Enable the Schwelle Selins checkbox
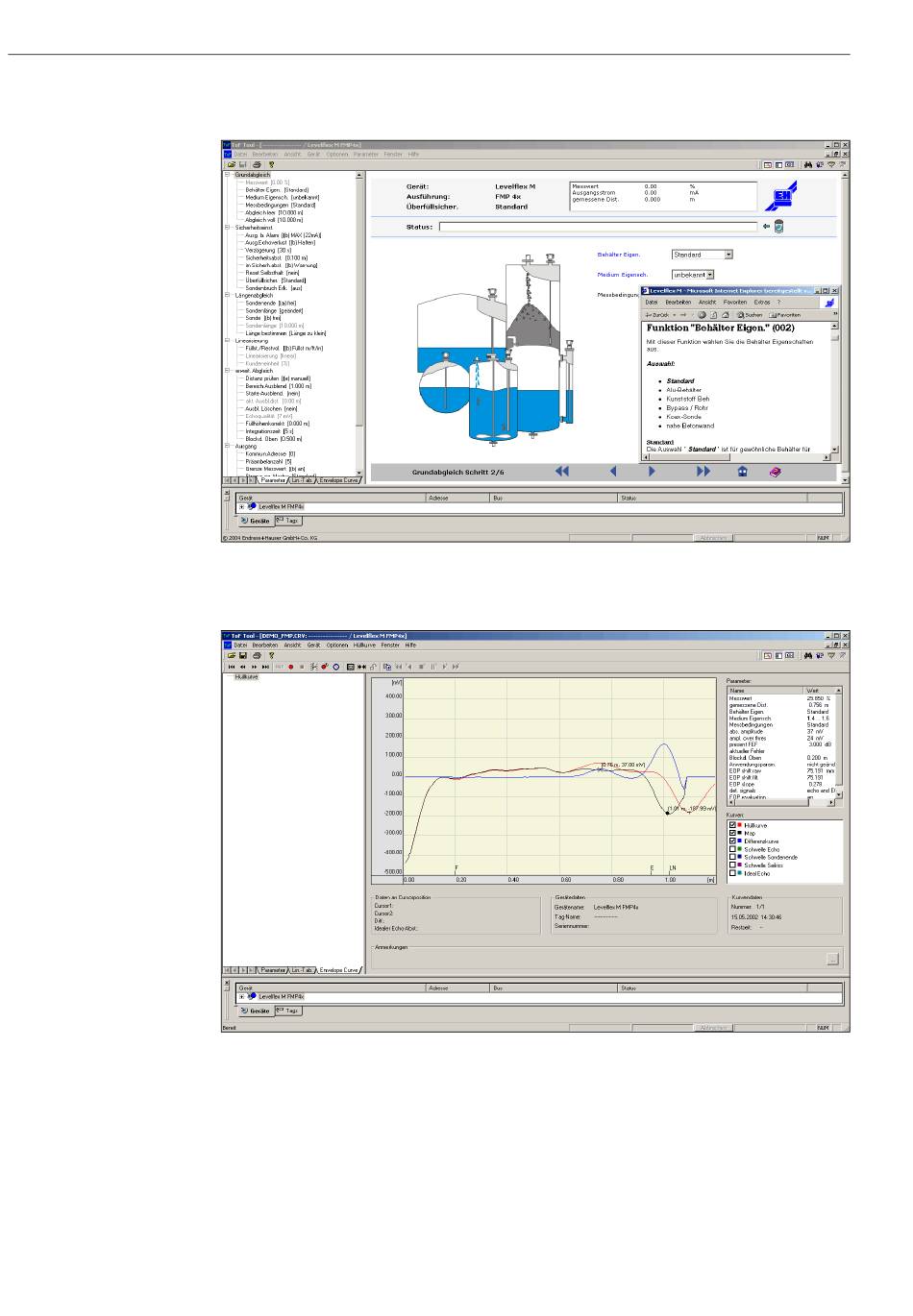Image resolution: width=913 pixels, height=1316 pixels. [x=733, y=865]
